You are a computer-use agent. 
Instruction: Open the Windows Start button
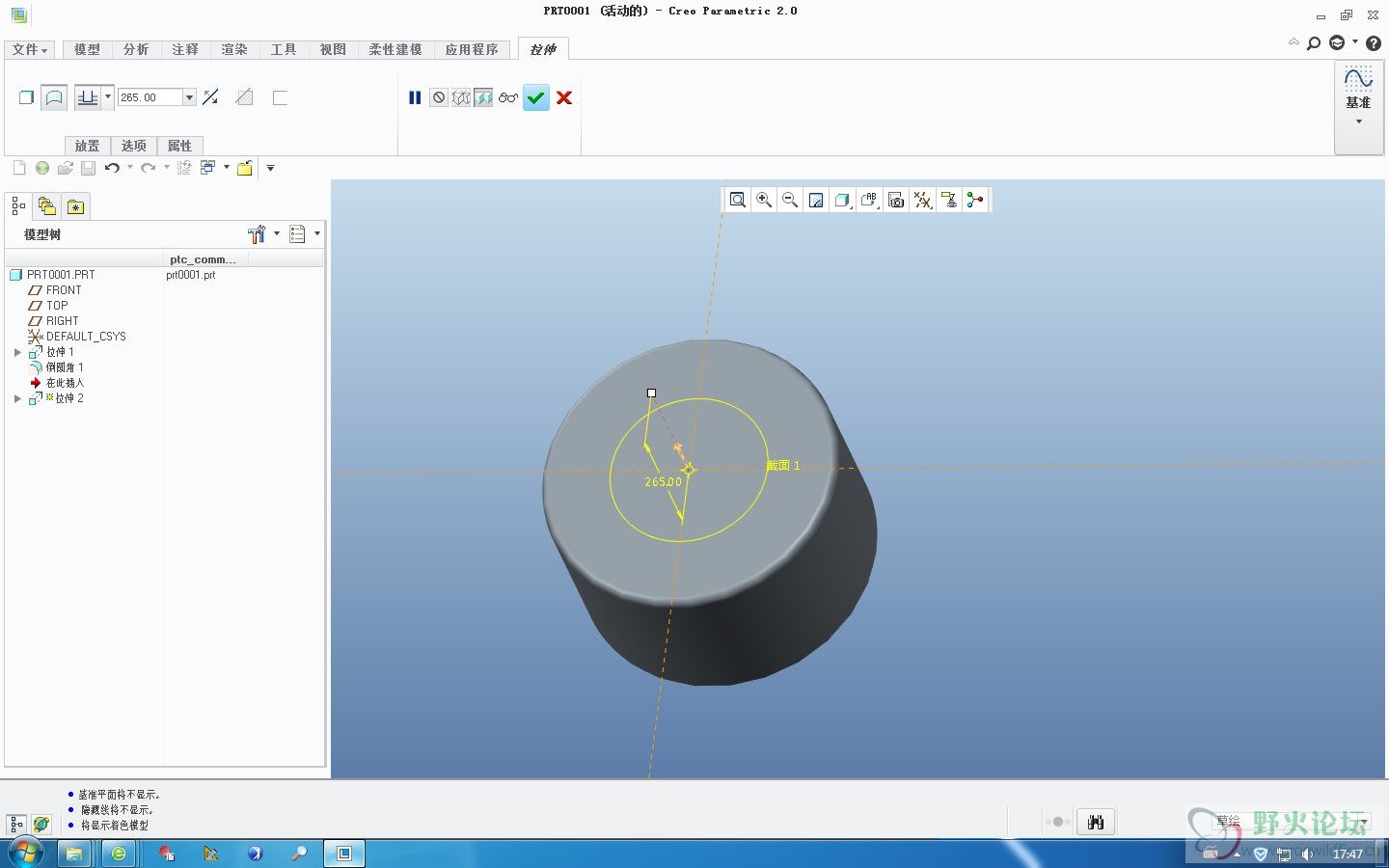click(x=26, y=854)
